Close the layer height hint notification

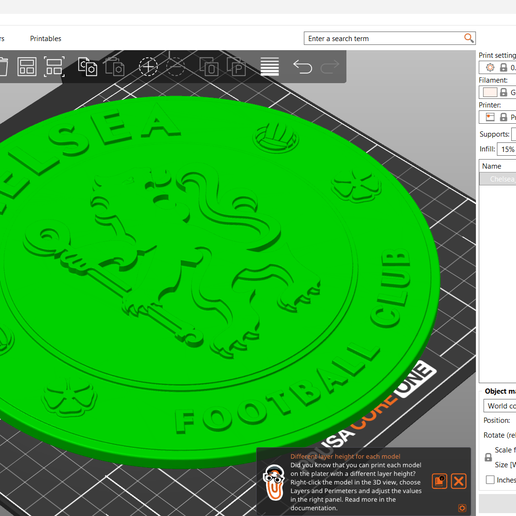(459, 481)
